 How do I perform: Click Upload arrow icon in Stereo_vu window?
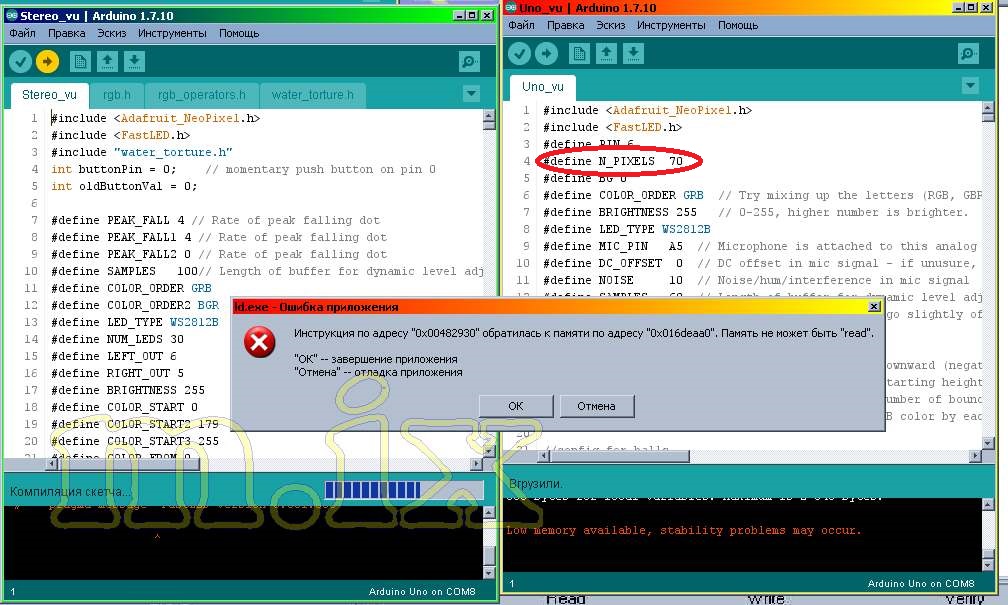pos(47,62)
